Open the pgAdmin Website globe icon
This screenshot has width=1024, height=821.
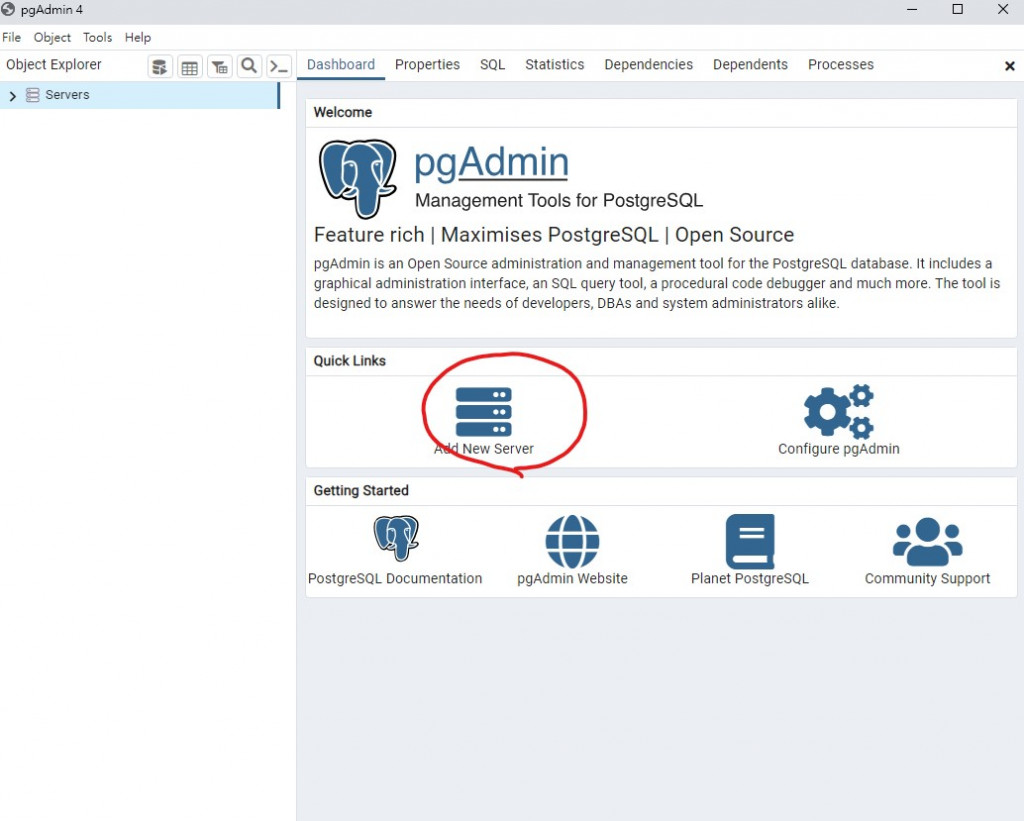[x=572, y=541]
